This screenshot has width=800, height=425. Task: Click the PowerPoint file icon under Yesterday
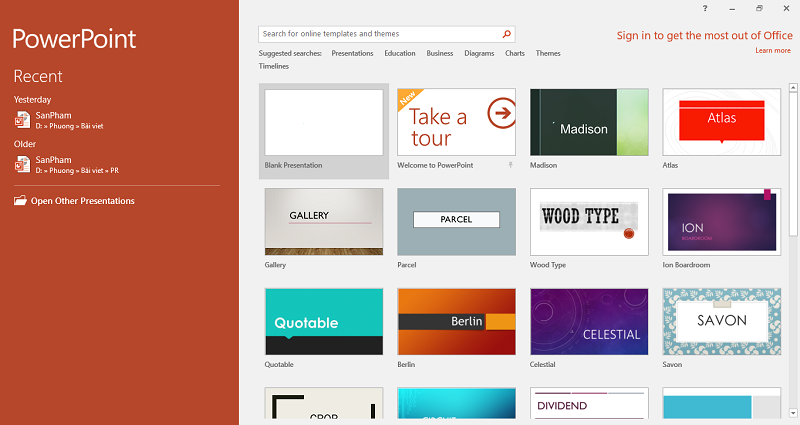coord(22,119)
